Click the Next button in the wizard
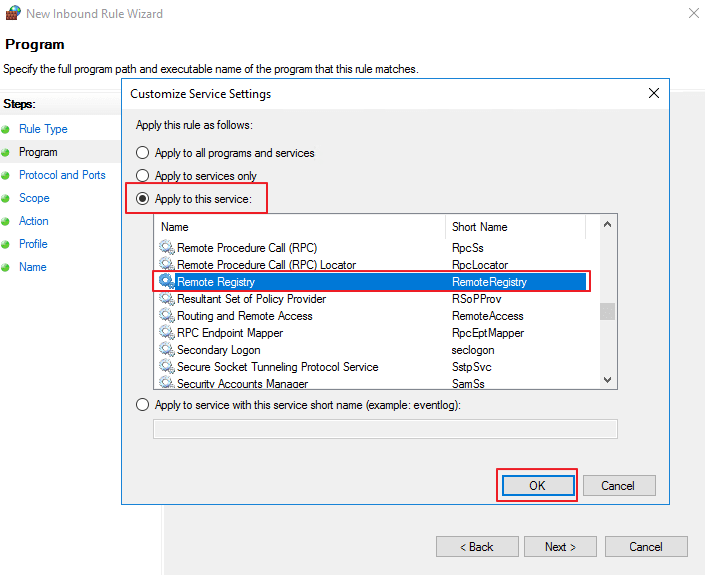Screen dimensions: 705x575 coord(560,547)
